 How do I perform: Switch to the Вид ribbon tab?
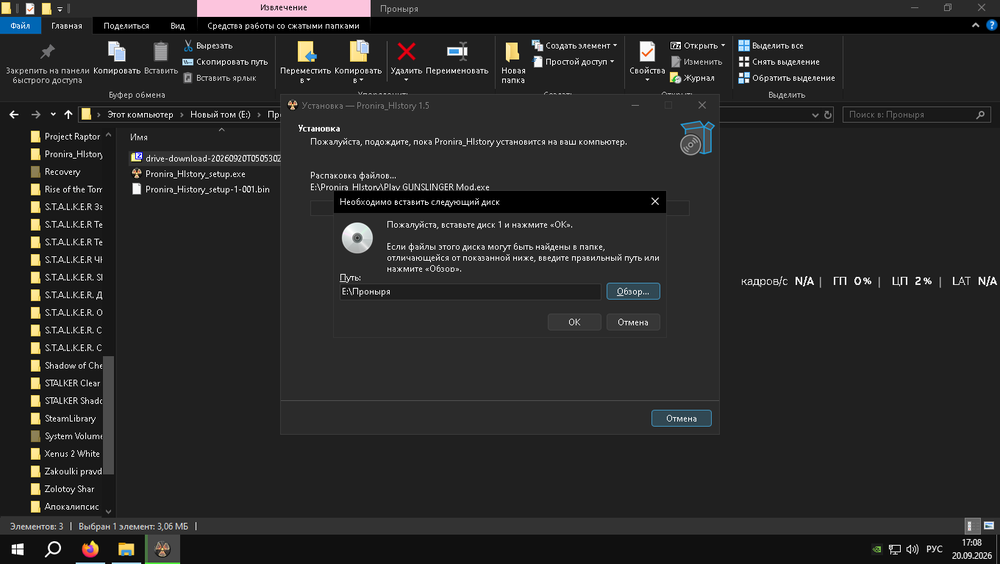point(177,26)
